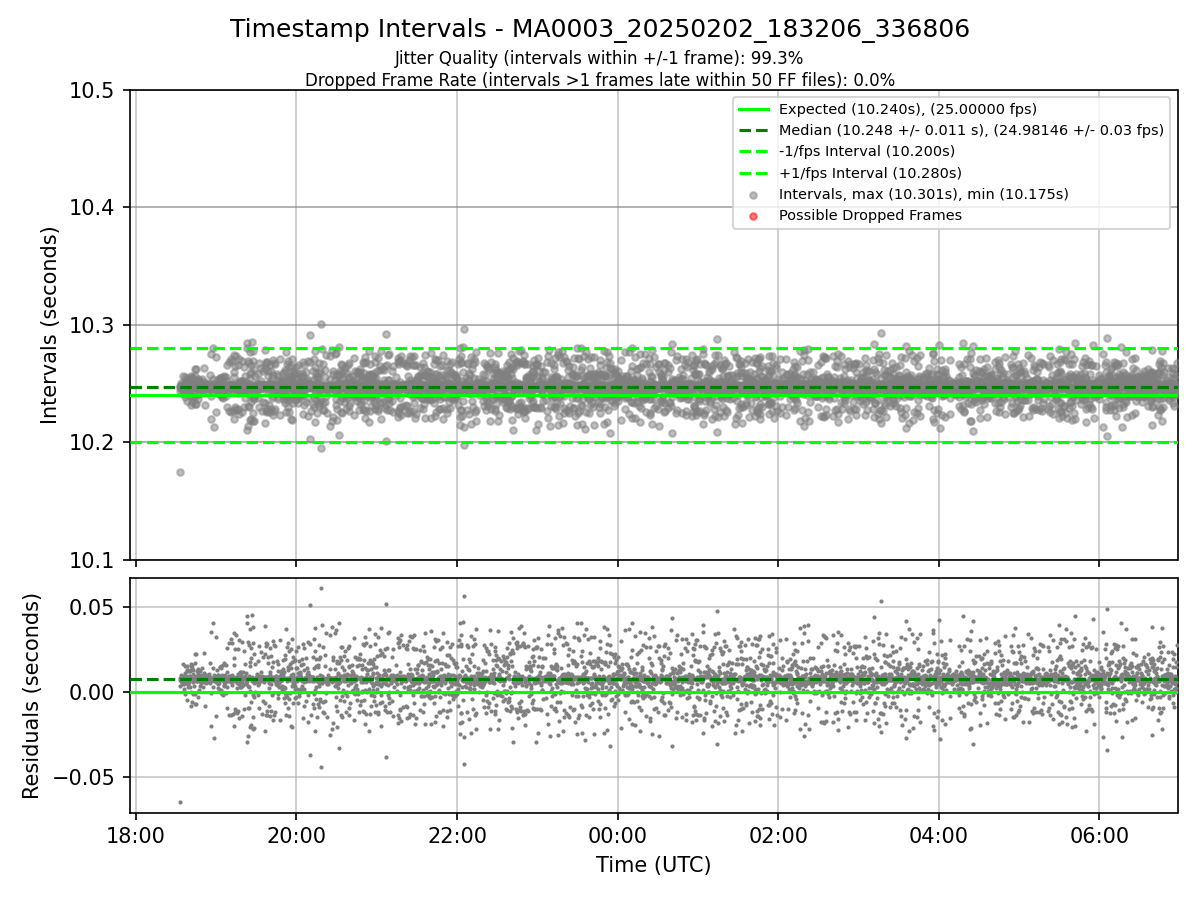Click the 00:00 time tick label

[617, 834]
